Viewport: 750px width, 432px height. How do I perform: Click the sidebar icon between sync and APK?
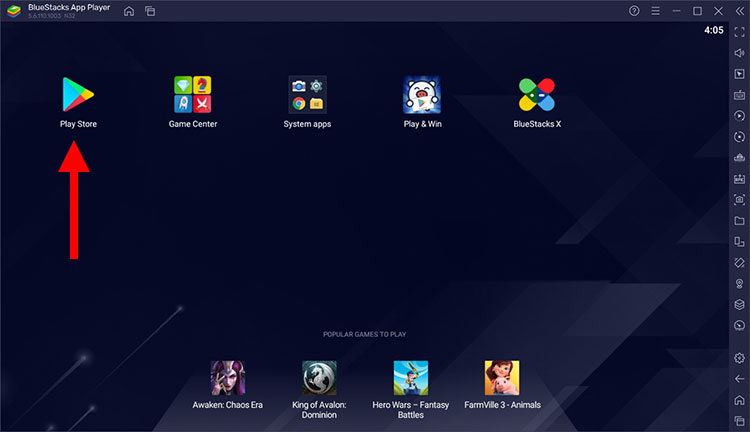pyautogui.click(x=739, y=158)
